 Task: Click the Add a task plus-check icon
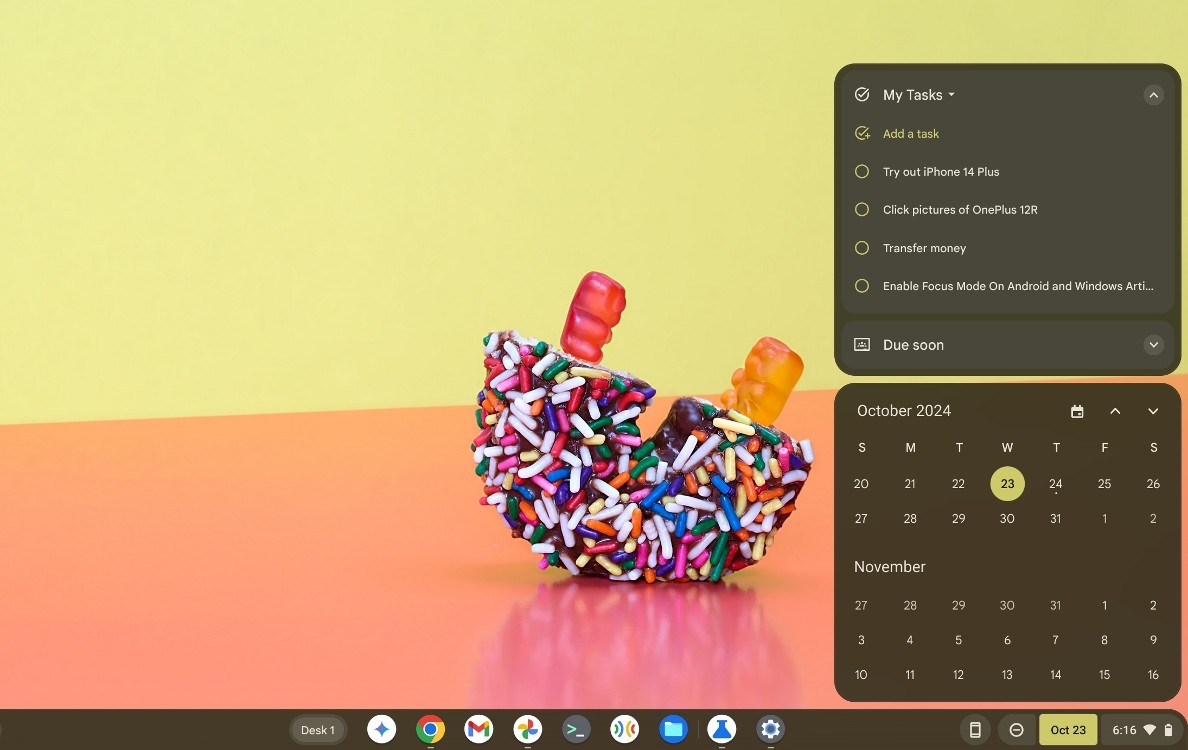coord(862,133)
